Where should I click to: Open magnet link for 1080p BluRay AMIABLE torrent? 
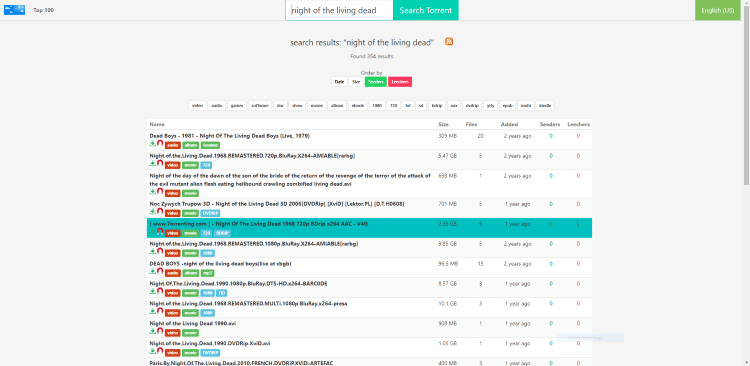point(160,252)
